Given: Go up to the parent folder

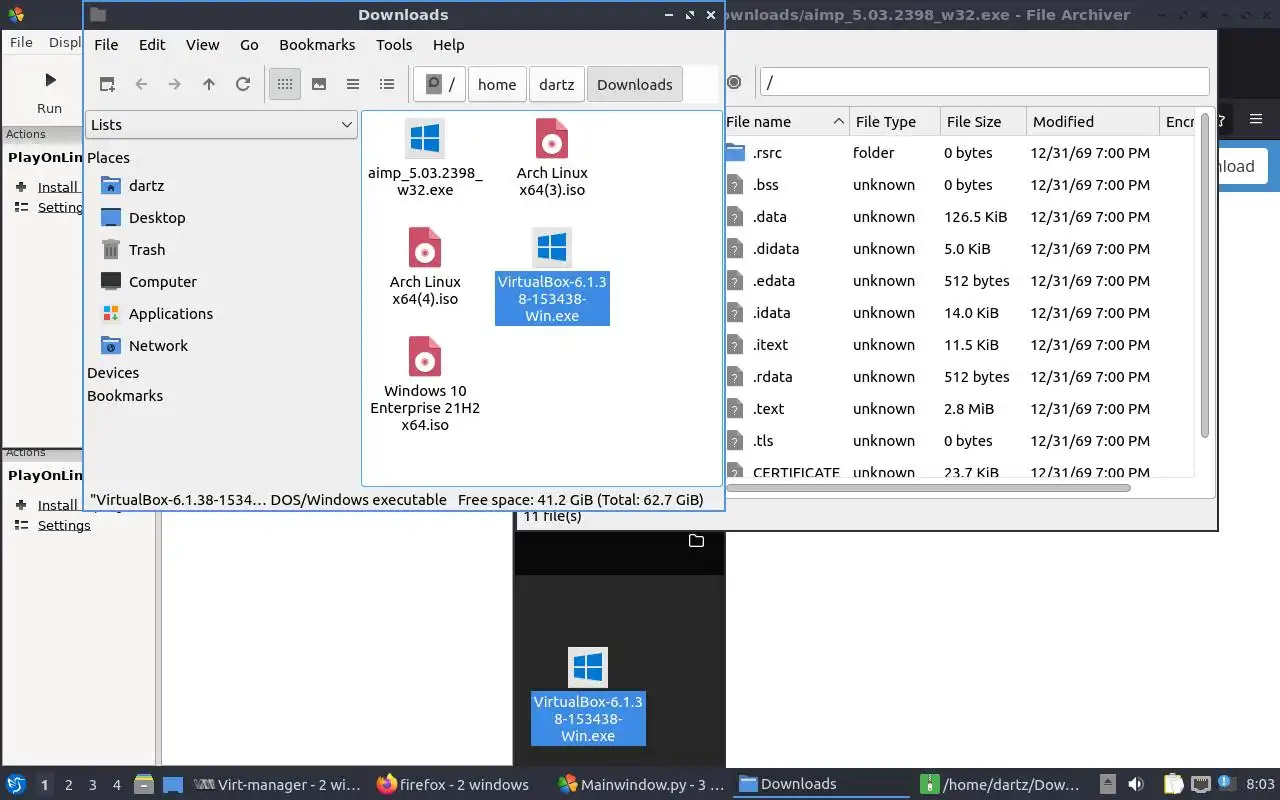Looking at the screenshot, I should coord(209,84).
